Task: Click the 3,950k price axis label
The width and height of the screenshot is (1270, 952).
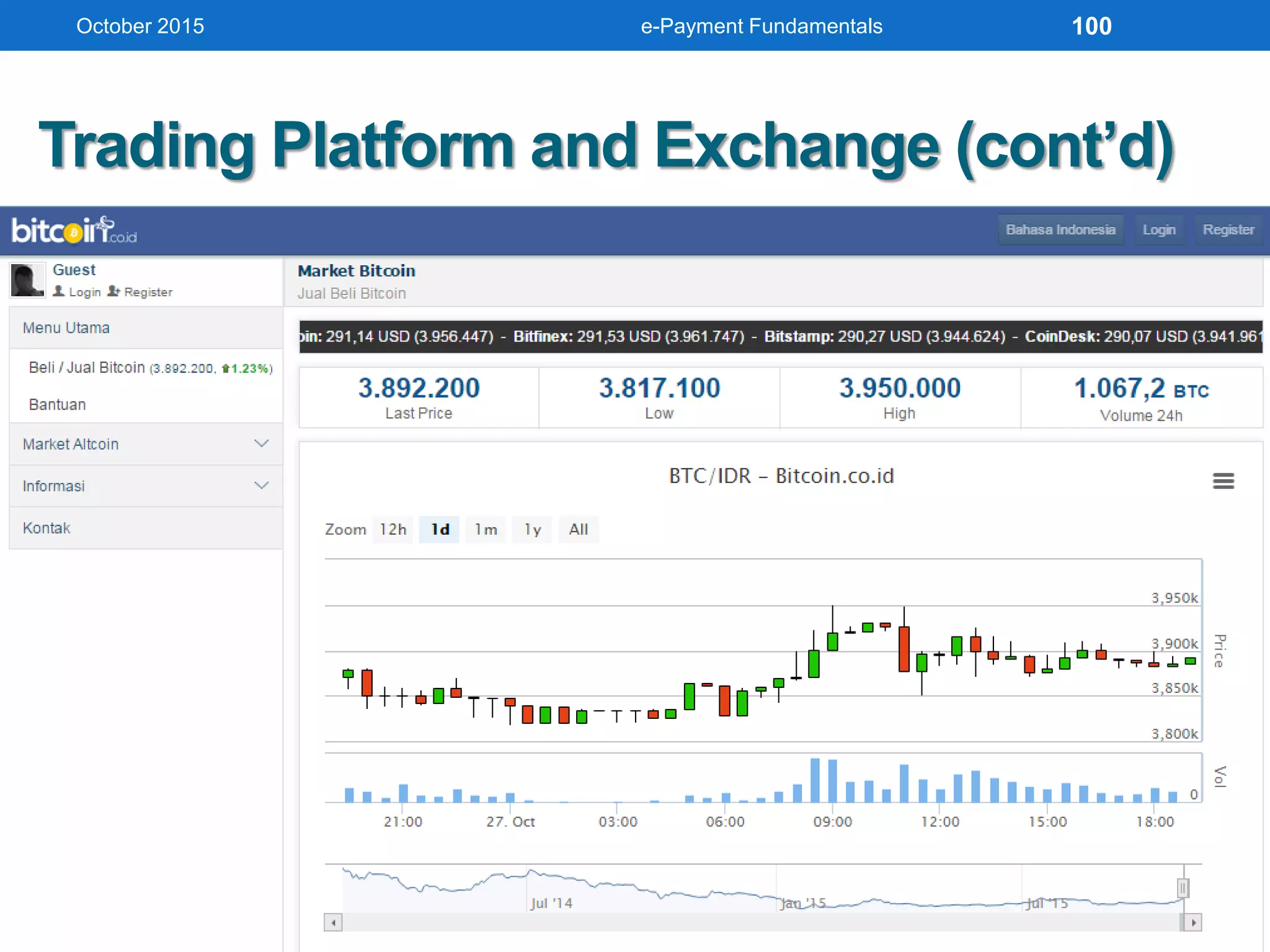Action: coord(1175,598)
